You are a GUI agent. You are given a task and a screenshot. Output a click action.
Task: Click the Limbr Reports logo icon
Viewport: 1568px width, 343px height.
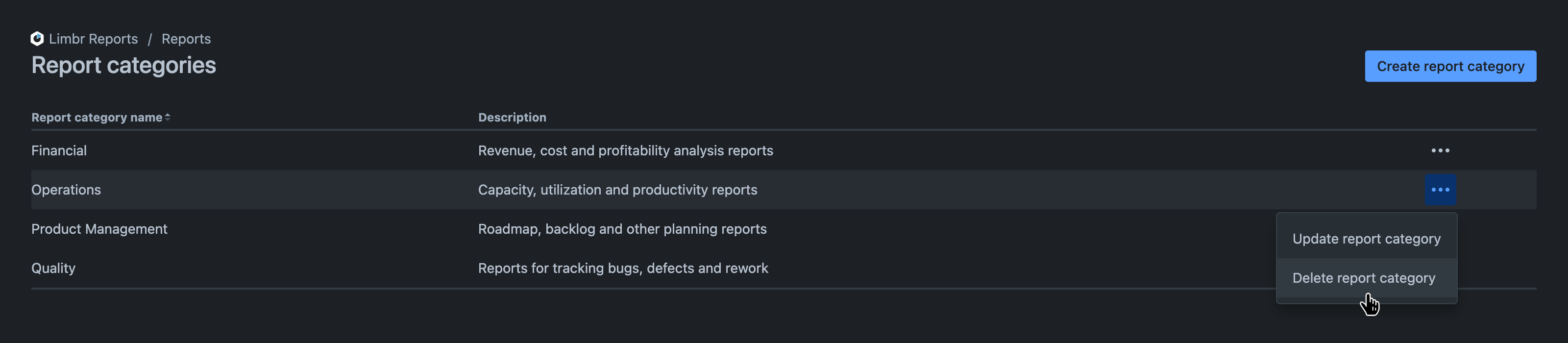coord(37,38)
